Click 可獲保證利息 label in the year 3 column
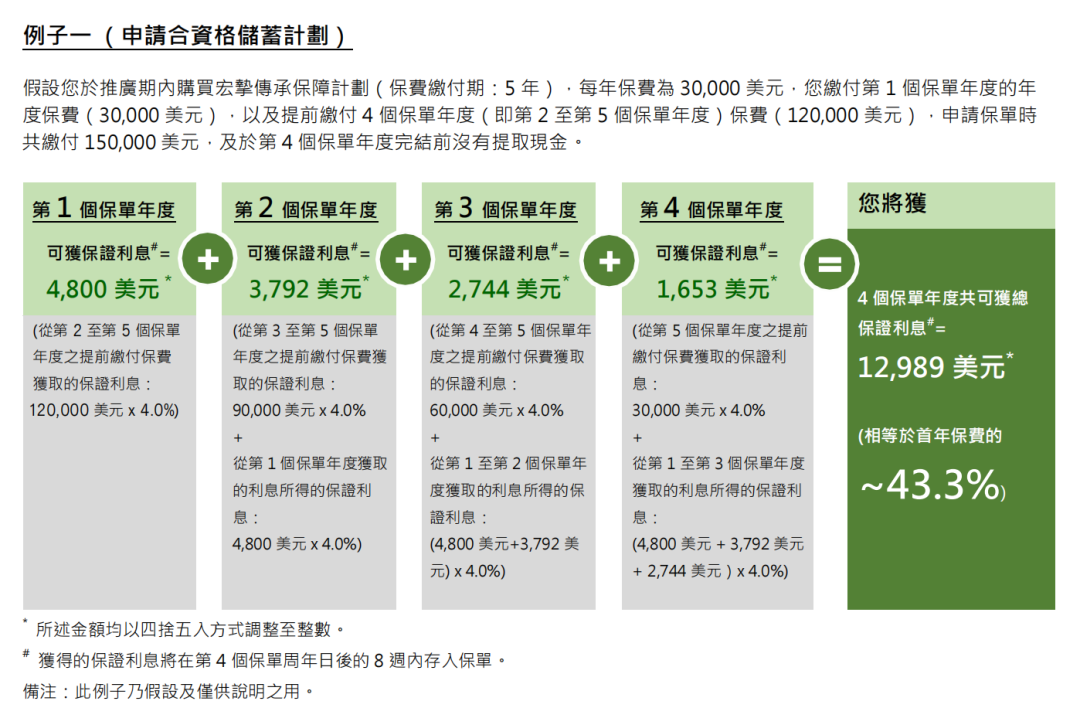1080x718 pixels. [x=508, y=253]
